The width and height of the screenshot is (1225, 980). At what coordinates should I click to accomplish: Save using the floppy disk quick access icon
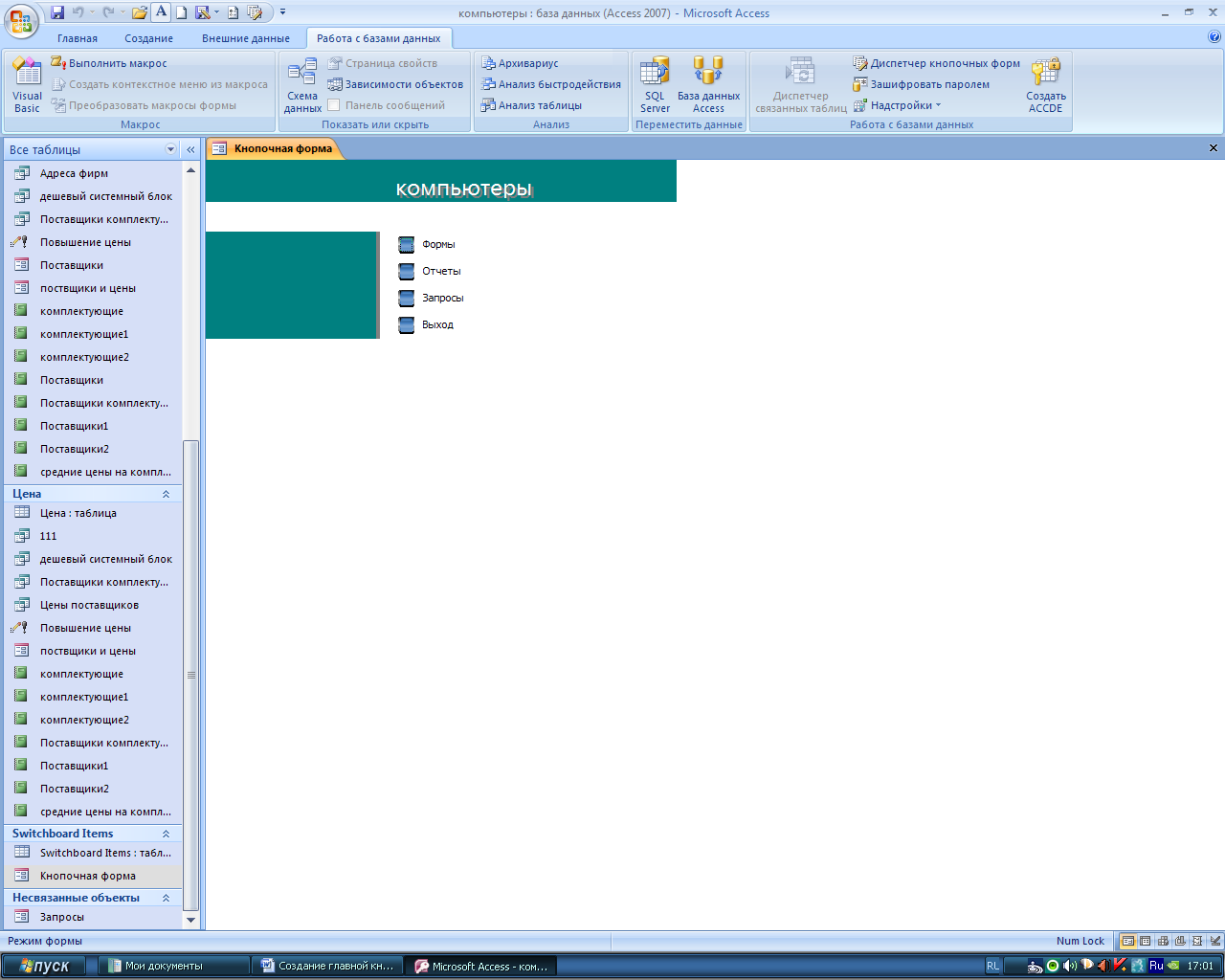click(57, 12)
